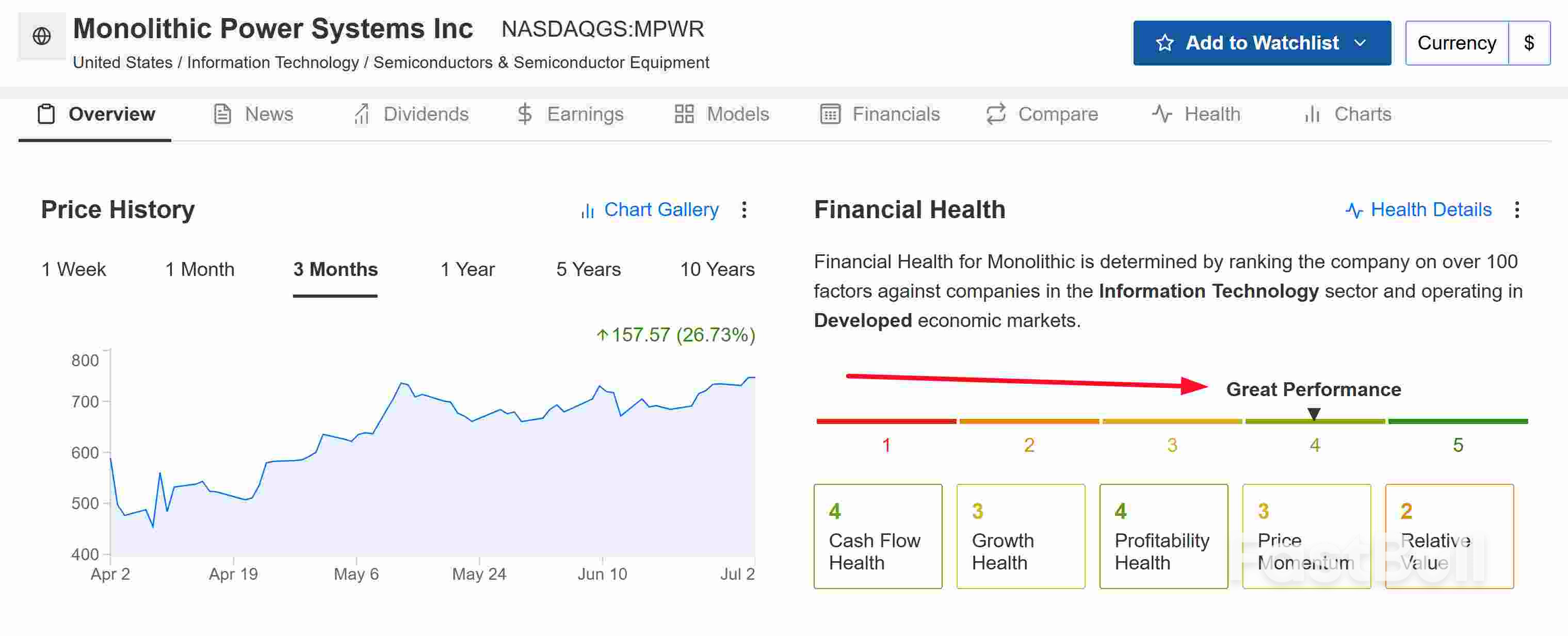Click the Compare arrows icon
Screen dimensions: 1568x636
[x=995, y=114]
